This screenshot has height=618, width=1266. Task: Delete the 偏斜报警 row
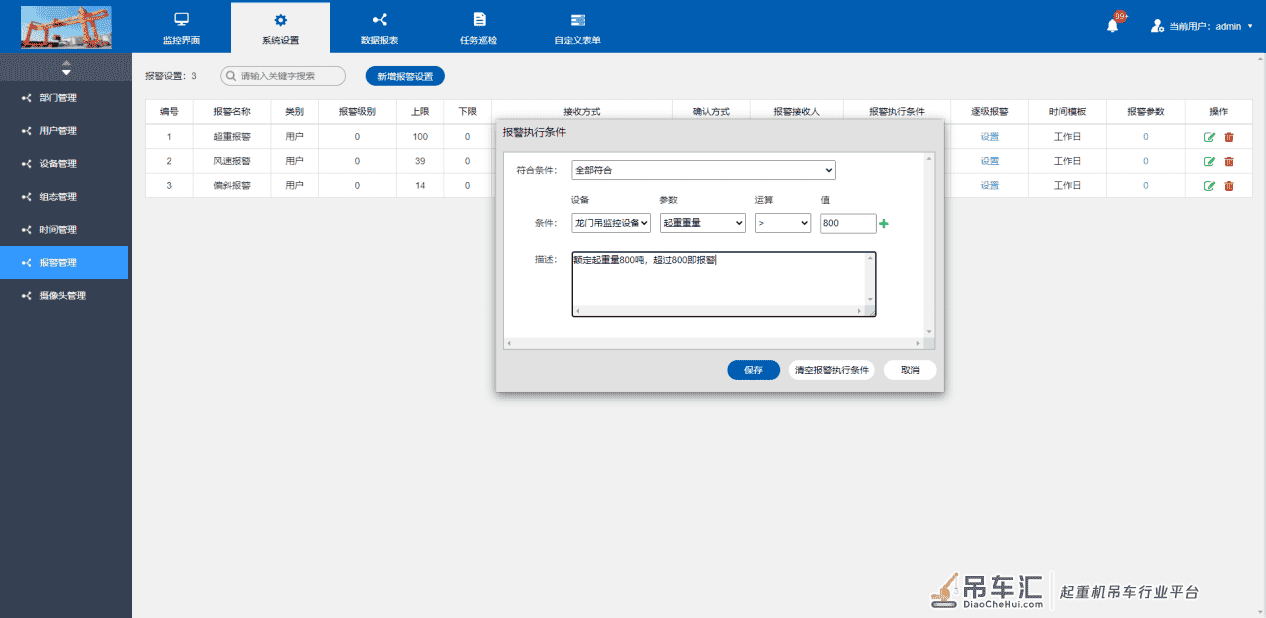tap(1229, 186)
